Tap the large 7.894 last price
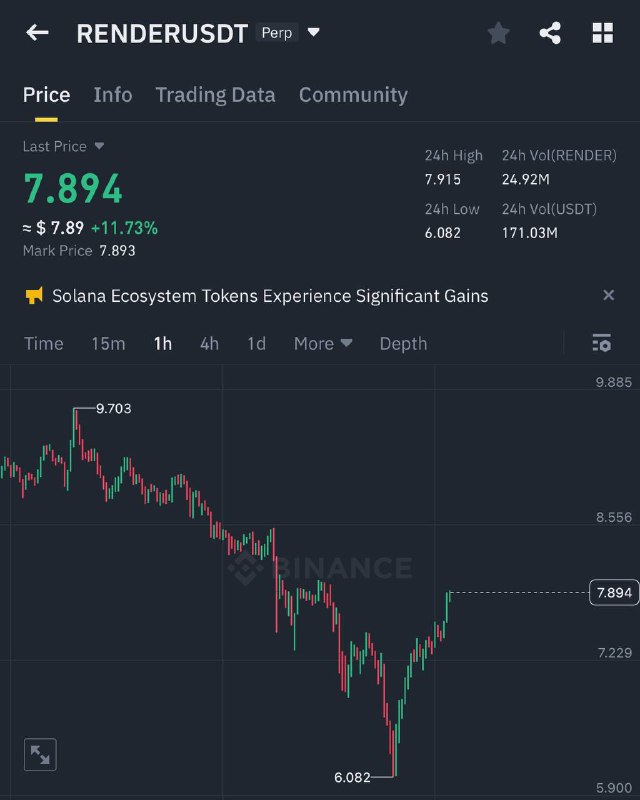The image size is (640, 800). (x=73, y=188)
